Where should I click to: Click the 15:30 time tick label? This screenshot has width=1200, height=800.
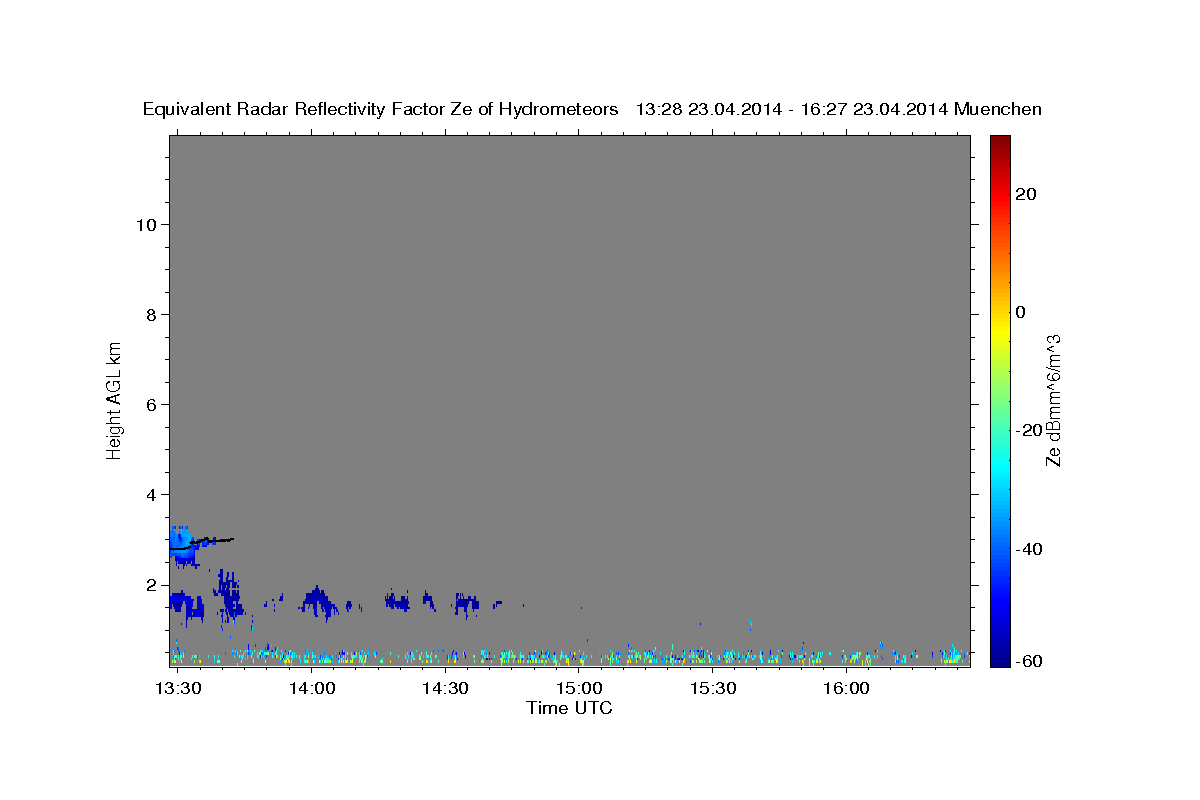pos(712,689)
